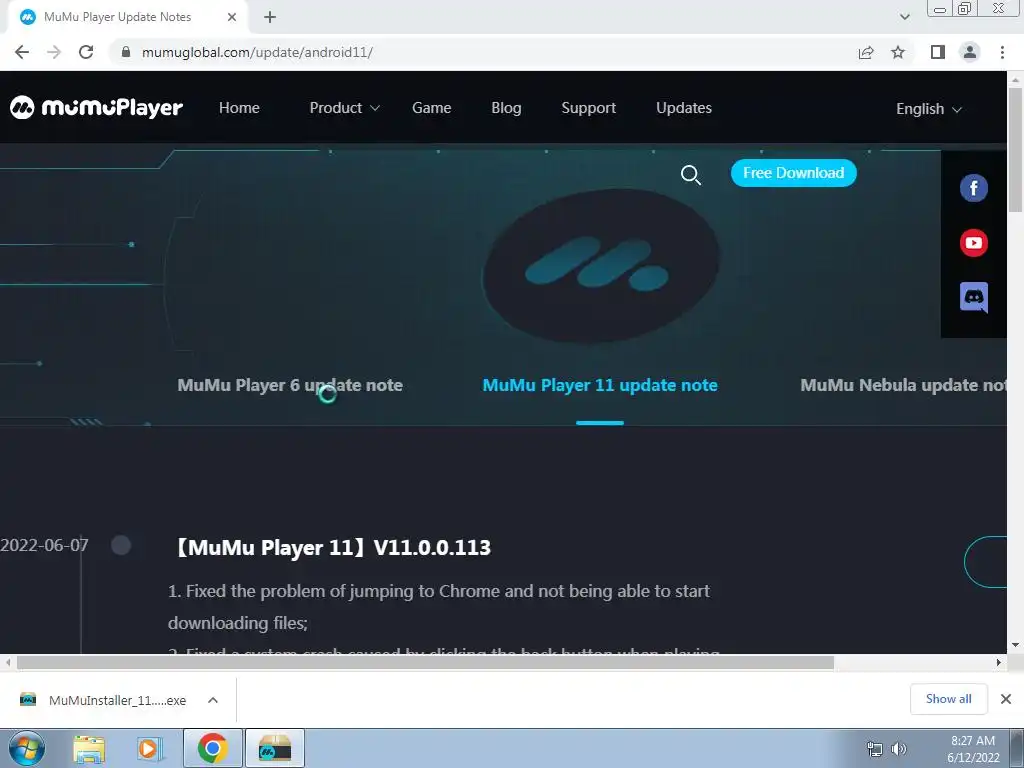Viewport: 1024px width, 768px height.
Task: Open the YouTube social icon
Action: 974,243
